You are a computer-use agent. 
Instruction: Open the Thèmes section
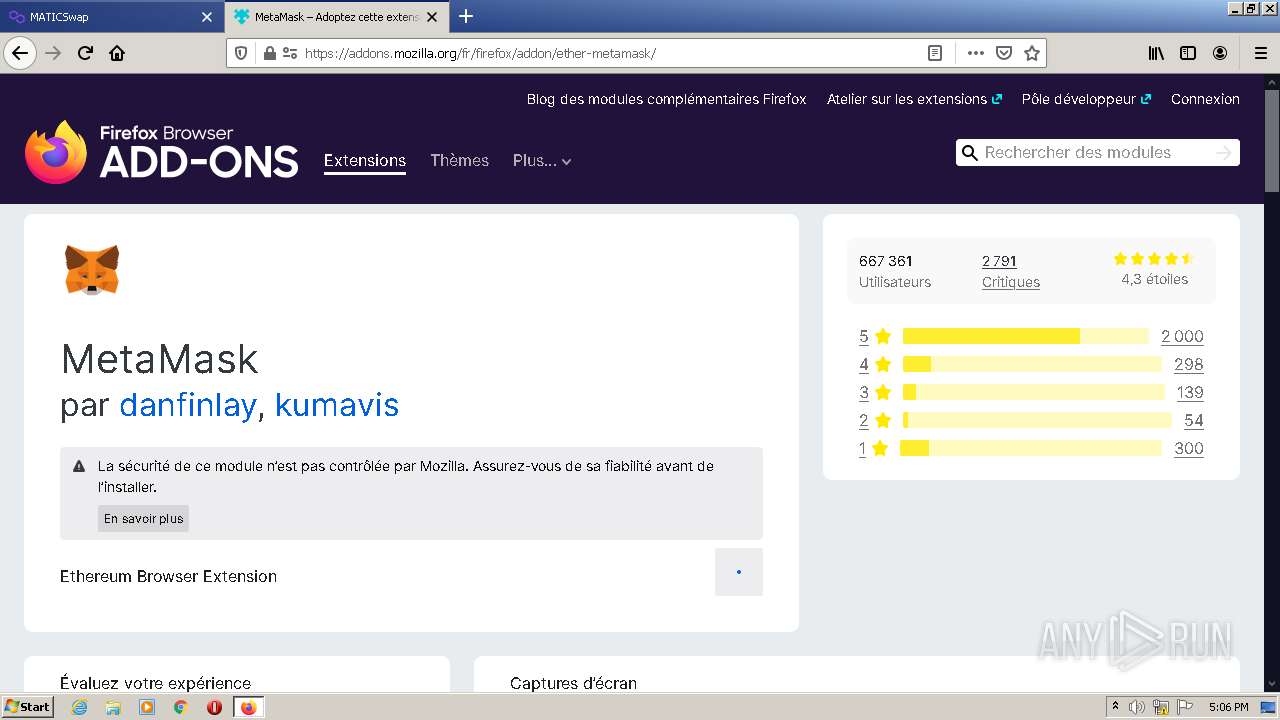pyautogui.click(x=459, y=160)
